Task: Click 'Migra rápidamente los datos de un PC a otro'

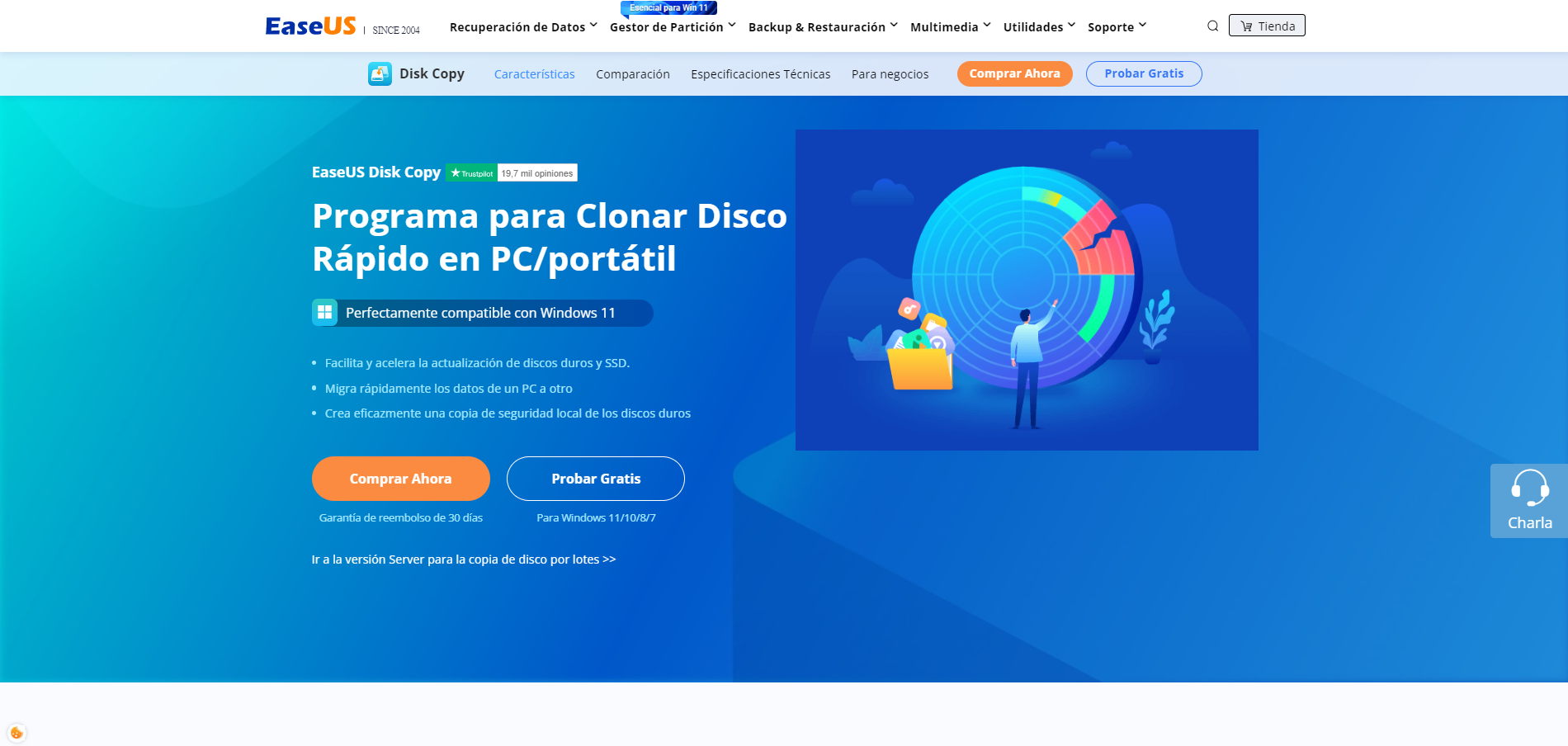Action: pyautogui.click(x=449, y=389)
